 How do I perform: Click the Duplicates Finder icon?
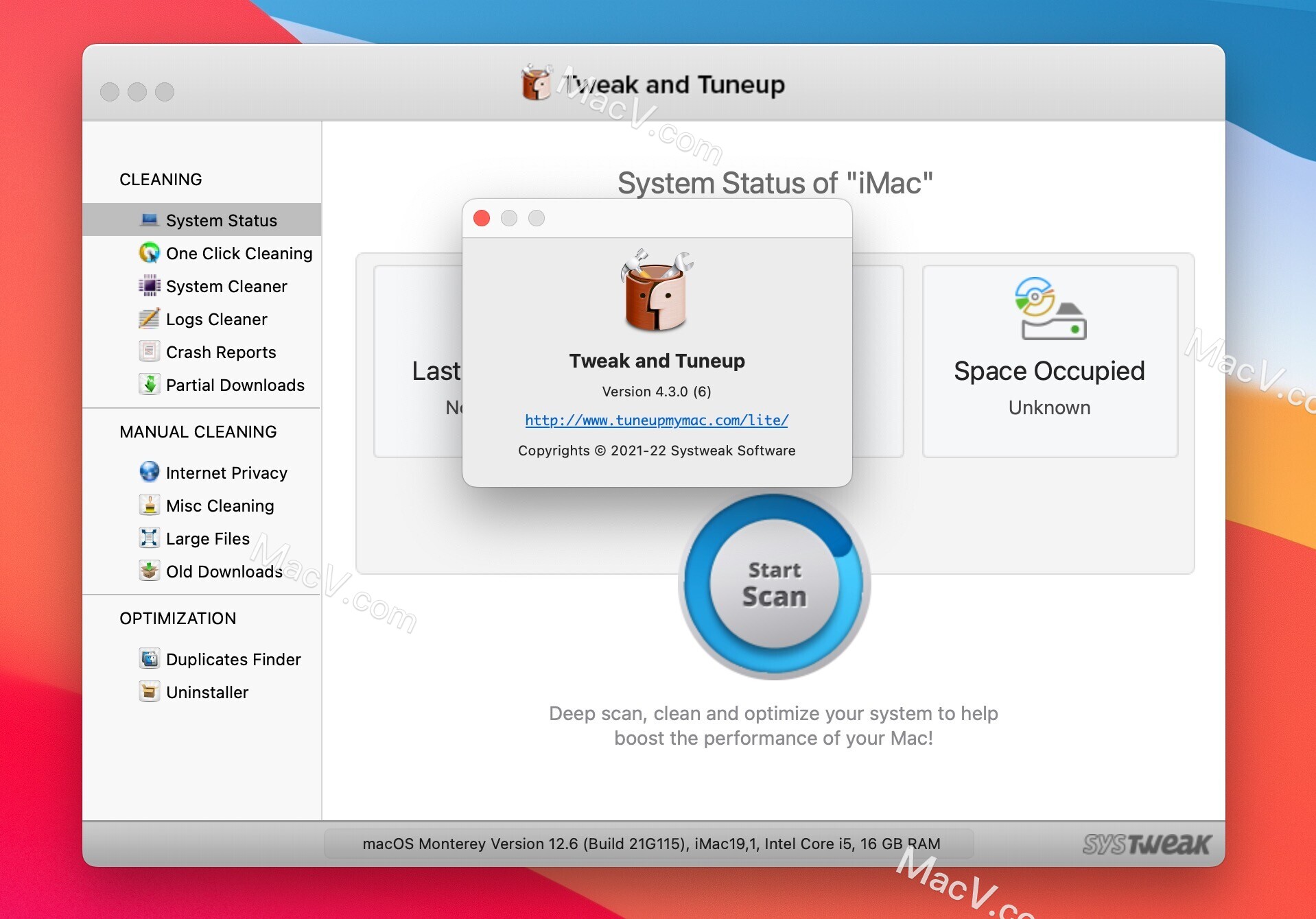[149, 659]
